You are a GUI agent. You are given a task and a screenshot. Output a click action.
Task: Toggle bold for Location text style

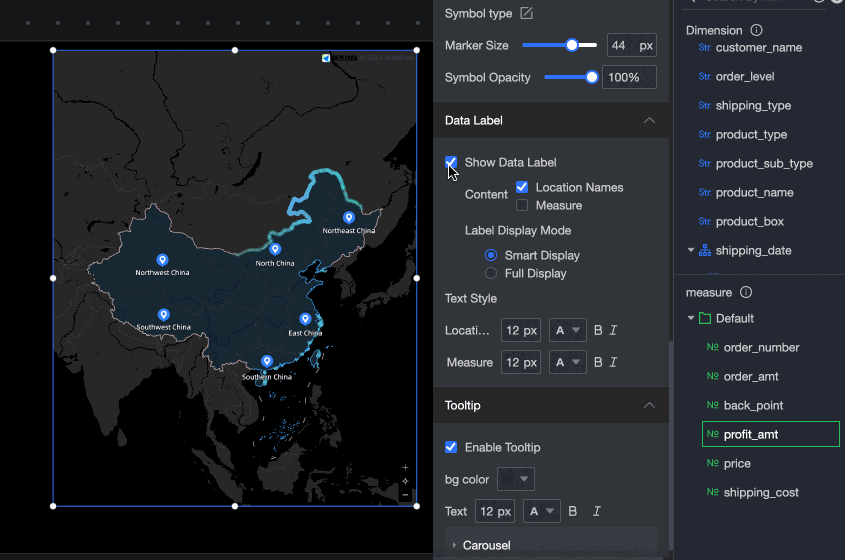tap(598, 330)
